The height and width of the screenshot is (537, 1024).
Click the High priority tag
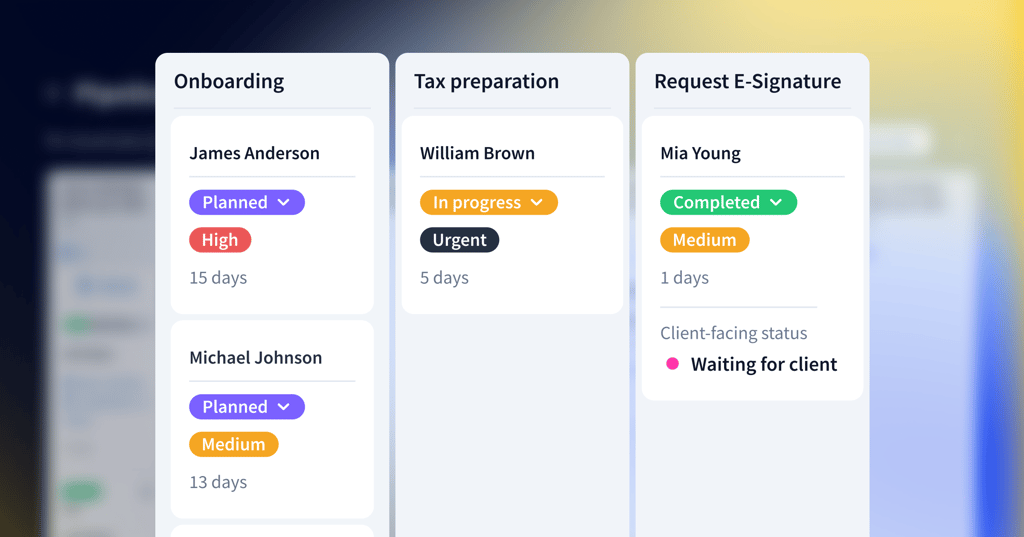coord(220,240)
